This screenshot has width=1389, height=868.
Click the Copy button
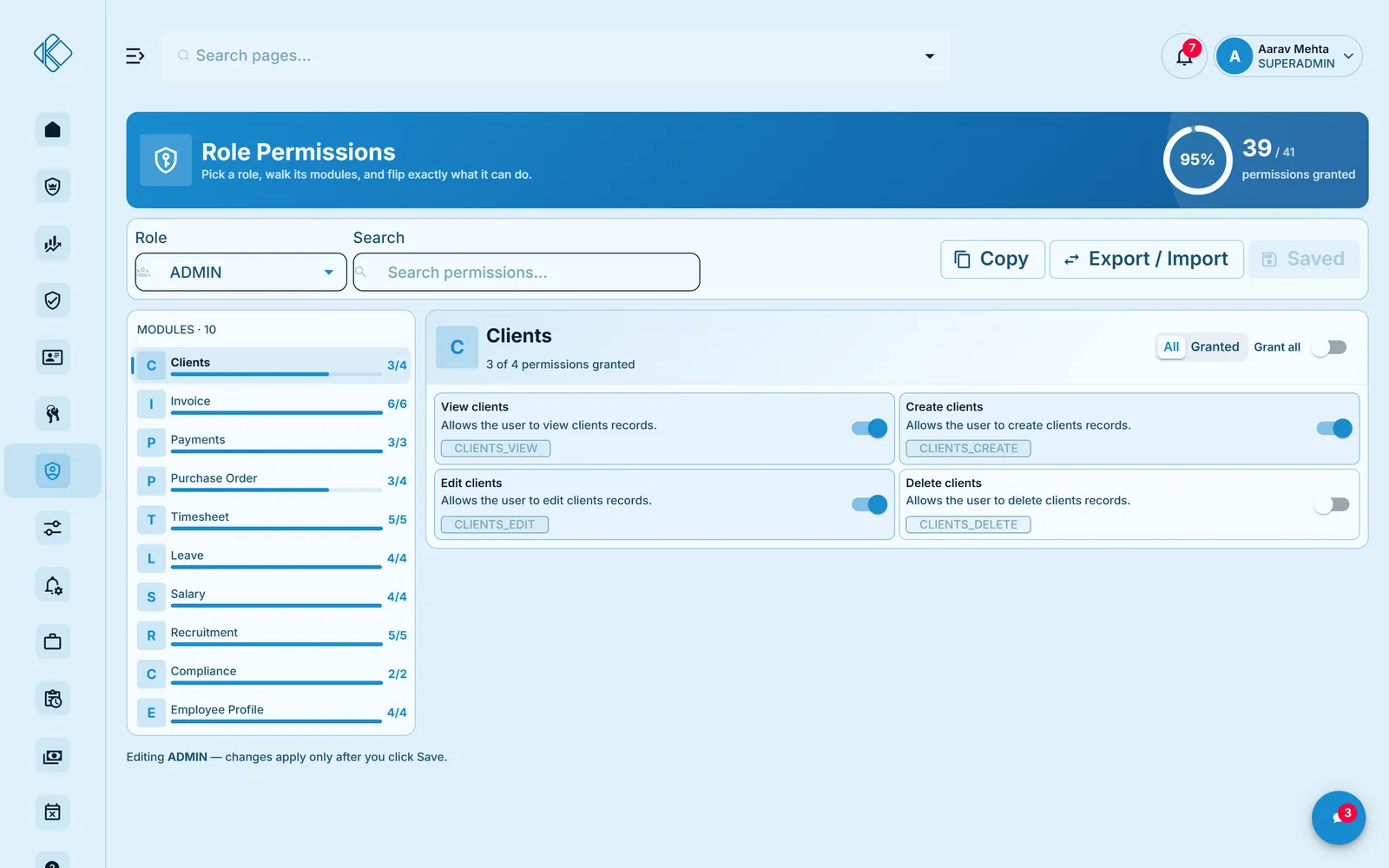point(992,260)
